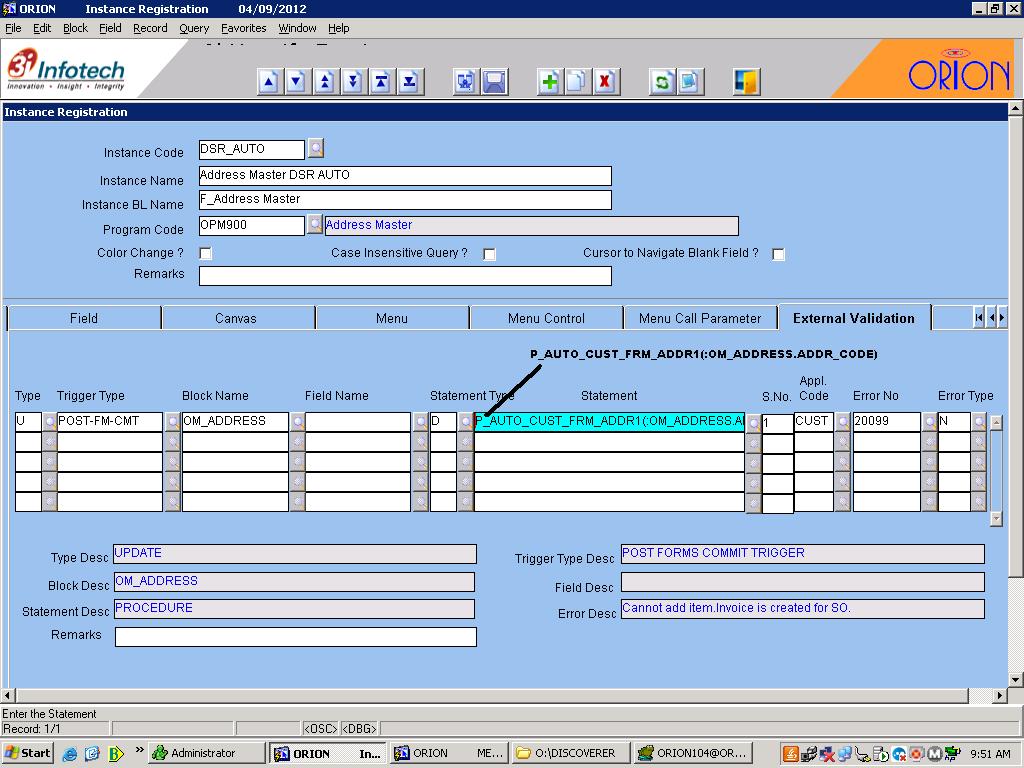The width and height of the screenshot is (1024, 768).
Task: Click the green refresh toolbar icon
Action: [662, 82]
